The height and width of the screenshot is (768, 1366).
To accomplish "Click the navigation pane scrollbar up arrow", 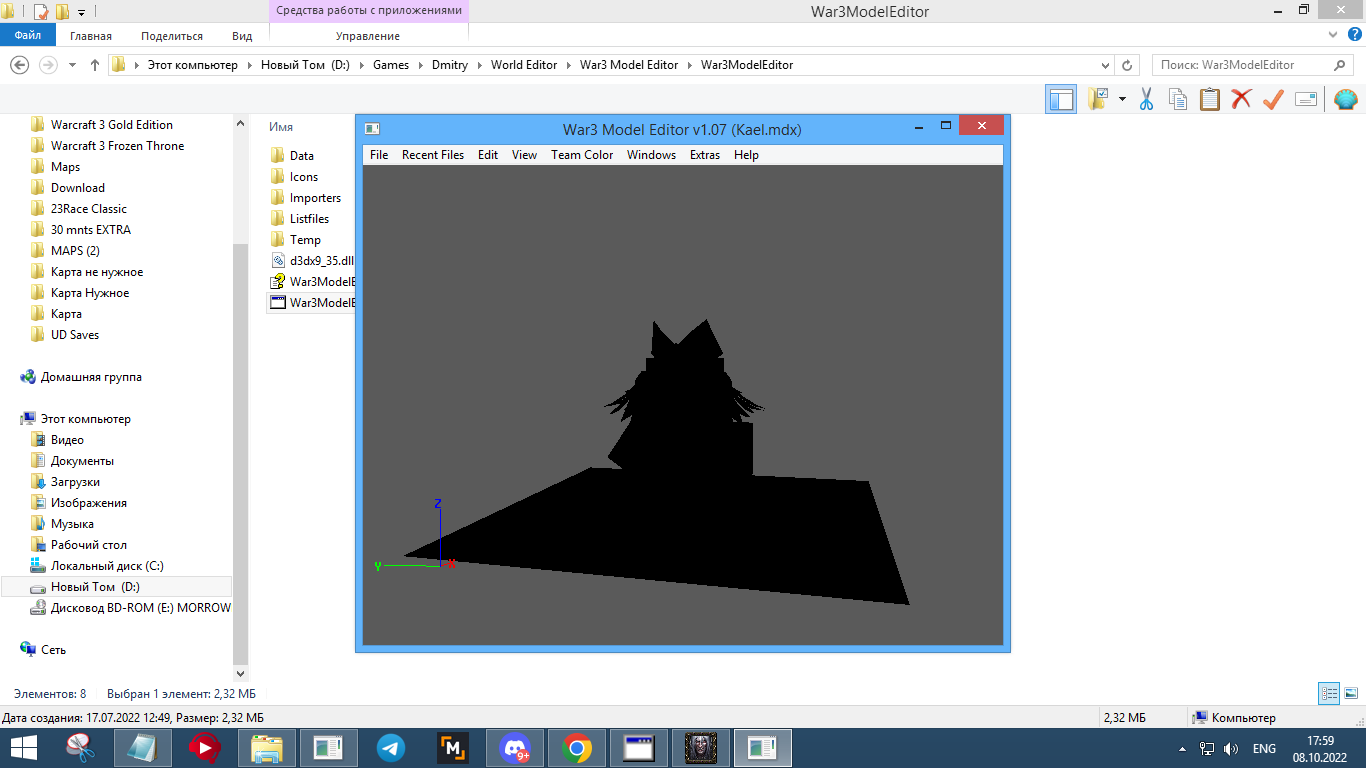I will [240, 123].
